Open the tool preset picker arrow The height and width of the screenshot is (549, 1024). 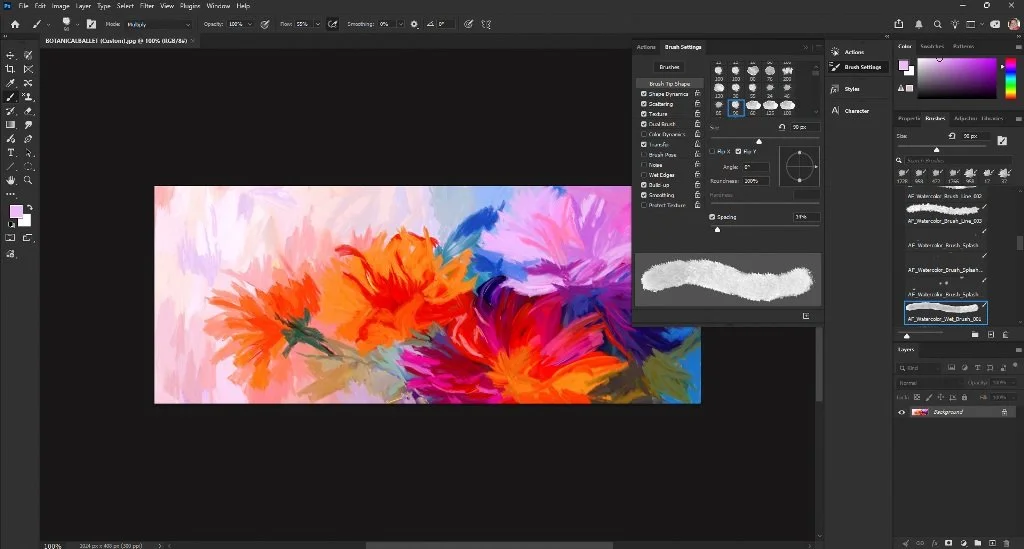click(48, 25)
